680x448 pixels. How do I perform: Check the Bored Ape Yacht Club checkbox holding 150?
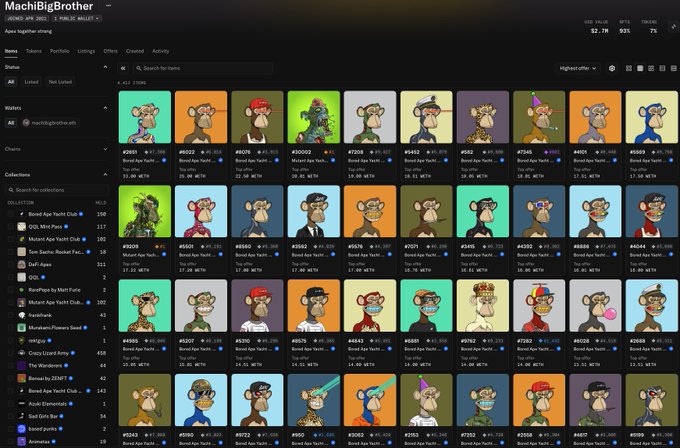(10, 214)
